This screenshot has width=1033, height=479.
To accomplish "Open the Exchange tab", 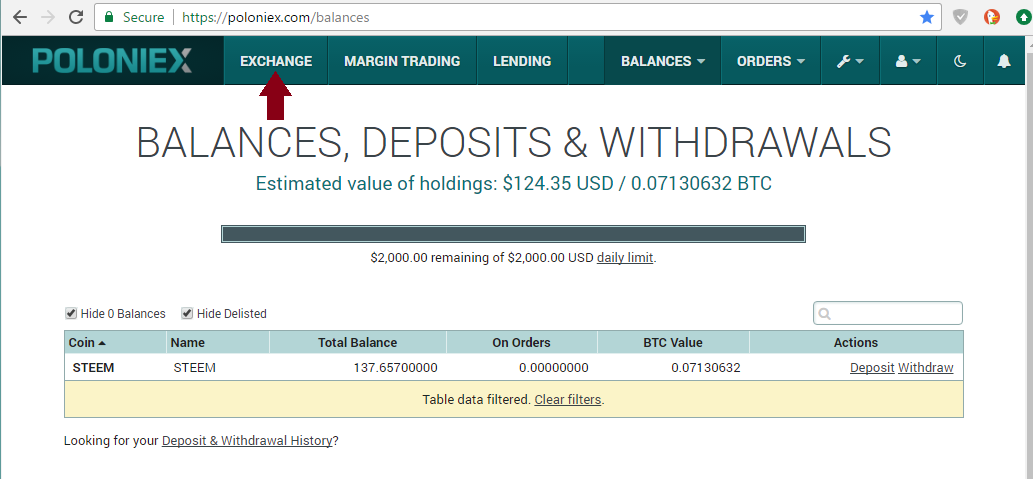I will [x=276, y=61].
